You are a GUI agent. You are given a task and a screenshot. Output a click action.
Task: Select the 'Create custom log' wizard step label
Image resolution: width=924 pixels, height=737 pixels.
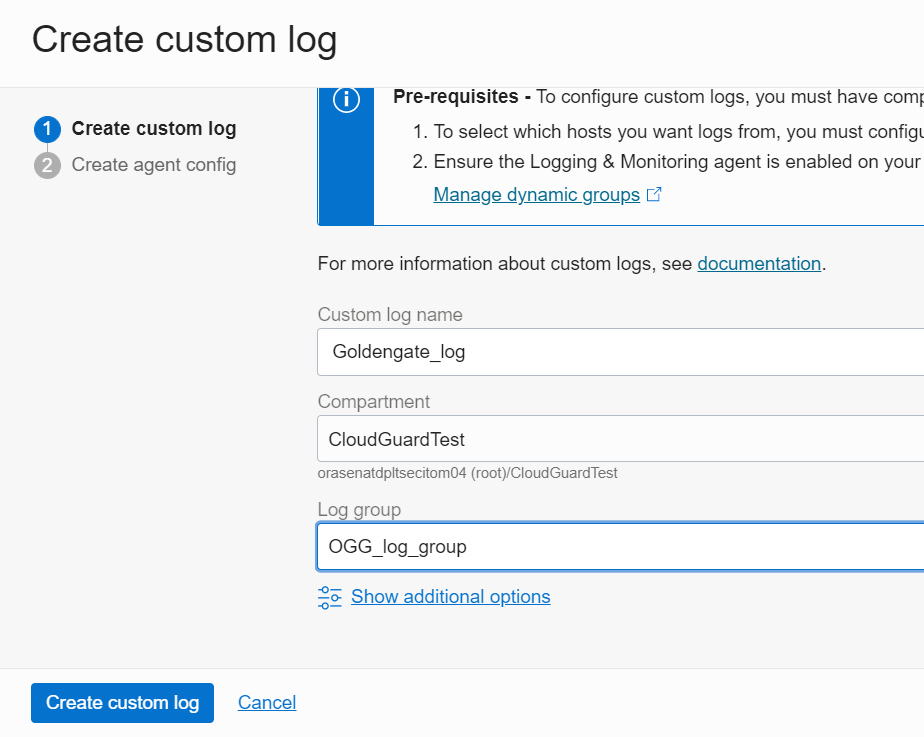154,129
